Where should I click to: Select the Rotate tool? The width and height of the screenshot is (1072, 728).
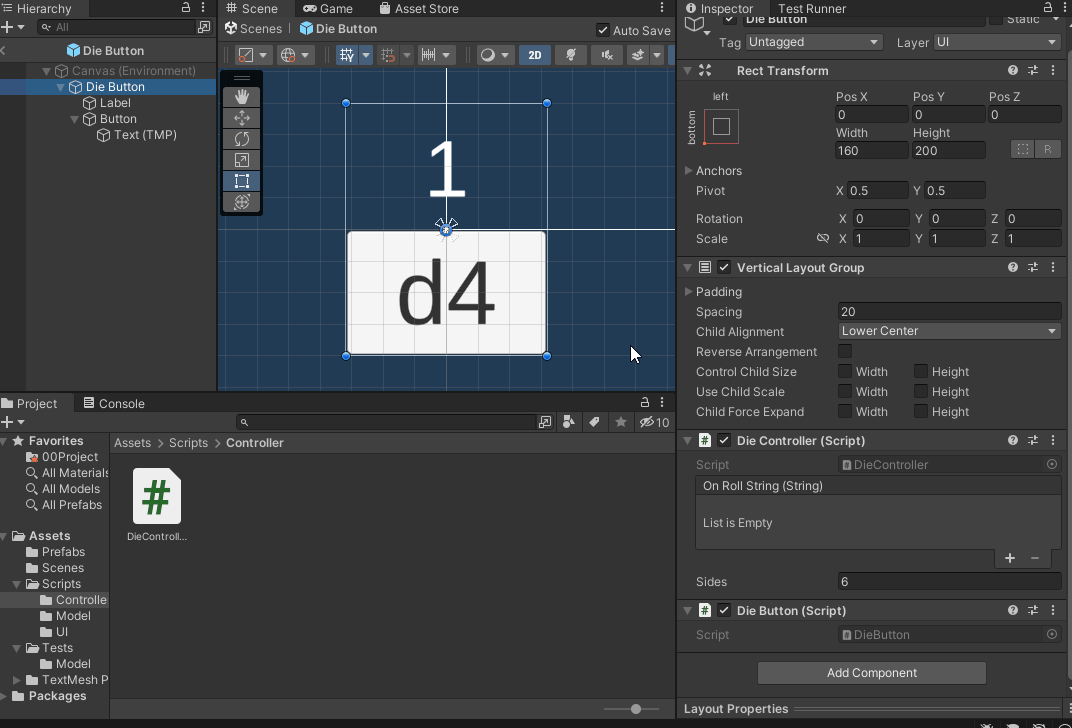click(x=241, y=139)
